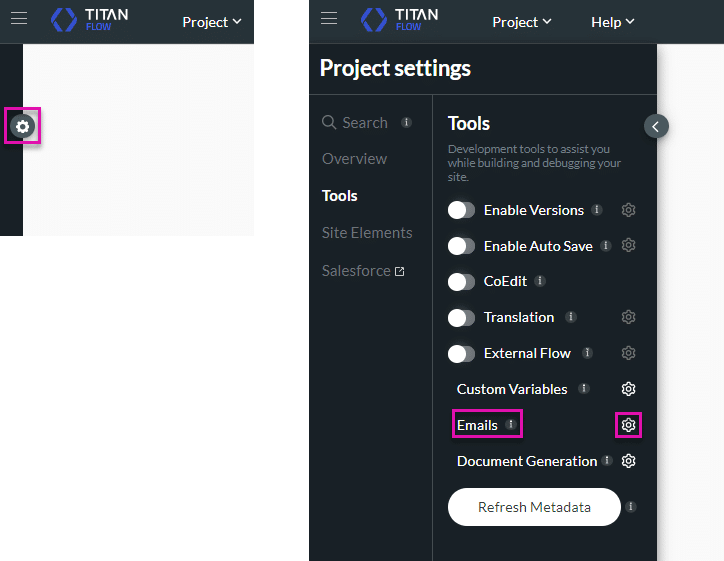Expand the Project dropdown in right header
The width and height of the screenshot is (724, 561).
pyautogui.click(x=522, y=22)
